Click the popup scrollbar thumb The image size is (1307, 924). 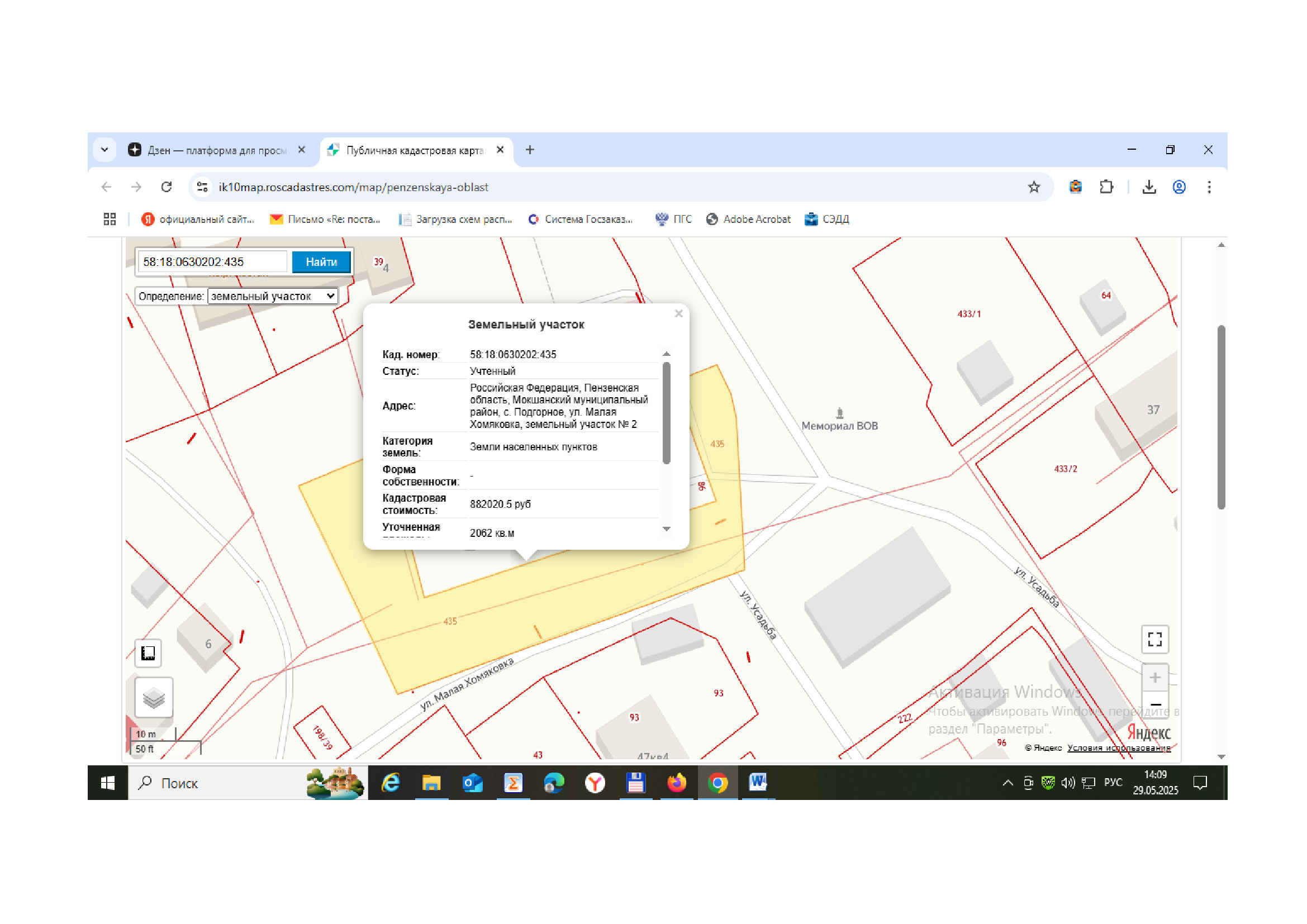pyautogui.click(x=666, y=412)
